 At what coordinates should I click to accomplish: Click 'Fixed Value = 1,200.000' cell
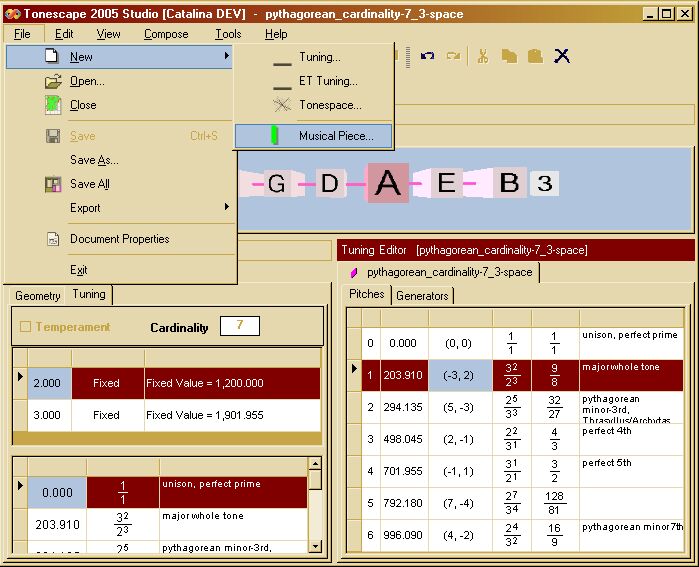pyautogui.click(x=232, y=383)
